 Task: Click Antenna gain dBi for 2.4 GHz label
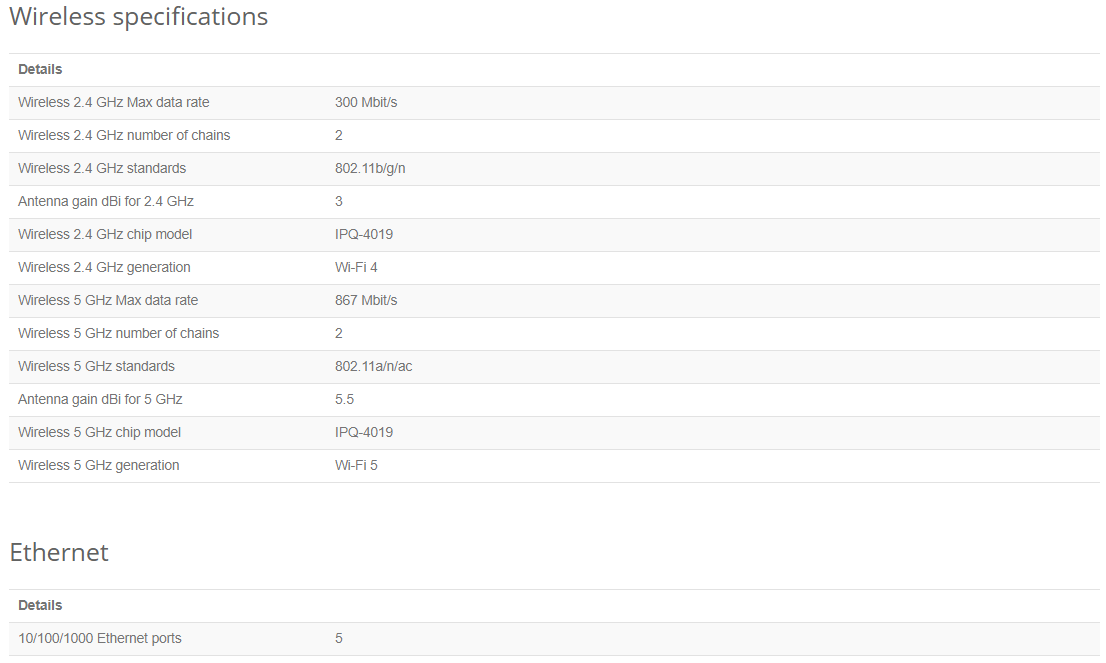coord(106,201)
